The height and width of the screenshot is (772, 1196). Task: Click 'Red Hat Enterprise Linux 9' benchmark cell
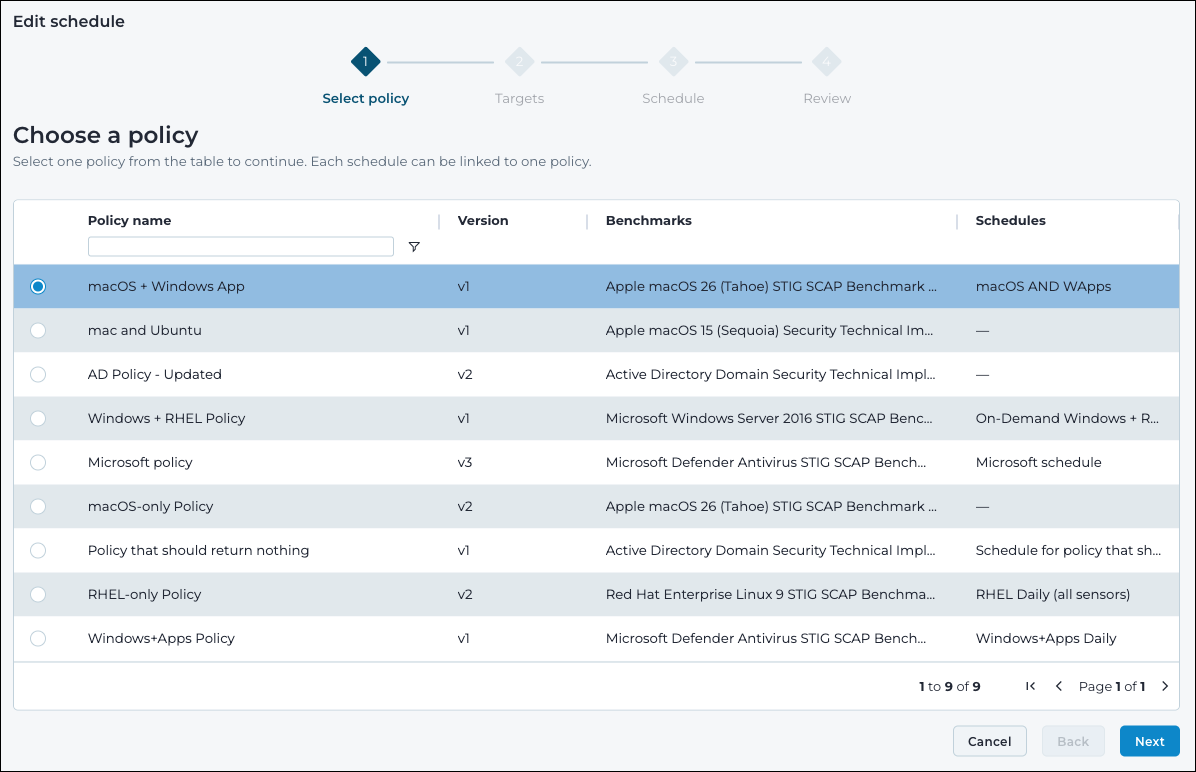(770, 594)
